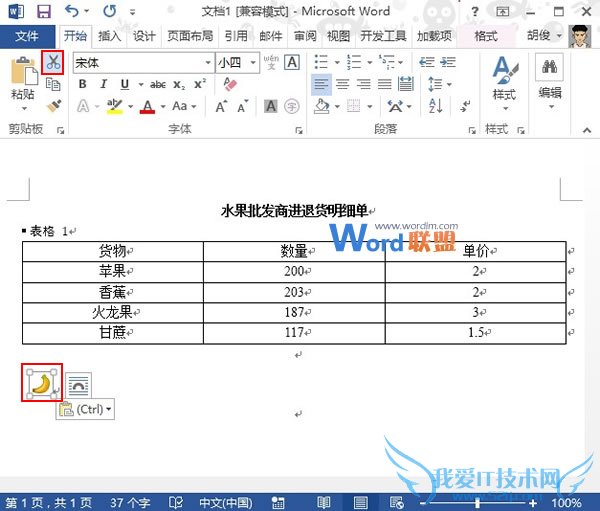Expand multilevel list dropdown arrow

coord(401,62)
